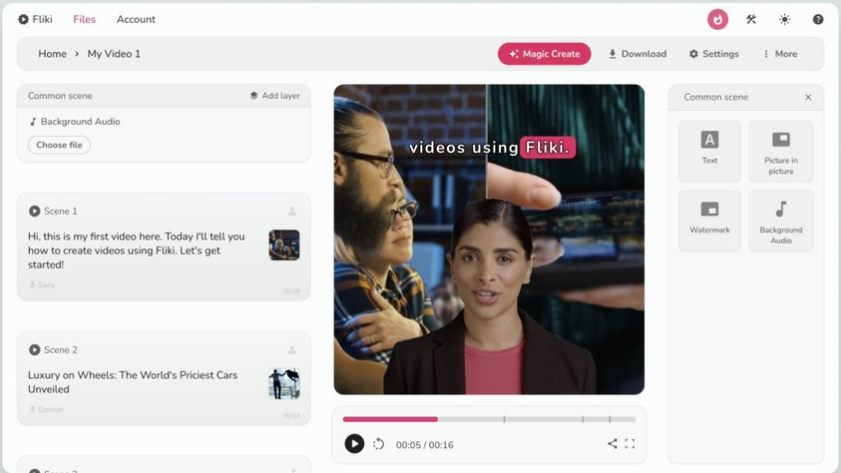
Task: Add a Watermark layer
Action: click(x=709, y=220)
